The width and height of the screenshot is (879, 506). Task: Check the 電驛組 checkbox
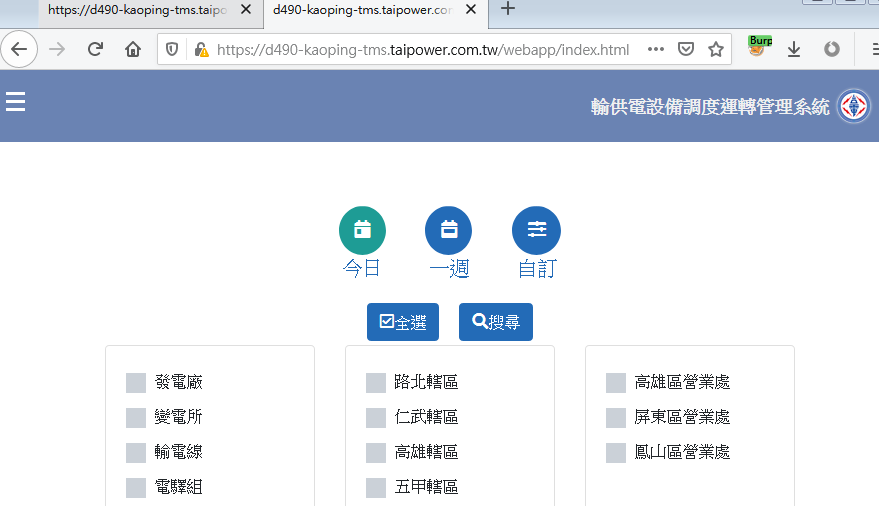click(136, 488)
